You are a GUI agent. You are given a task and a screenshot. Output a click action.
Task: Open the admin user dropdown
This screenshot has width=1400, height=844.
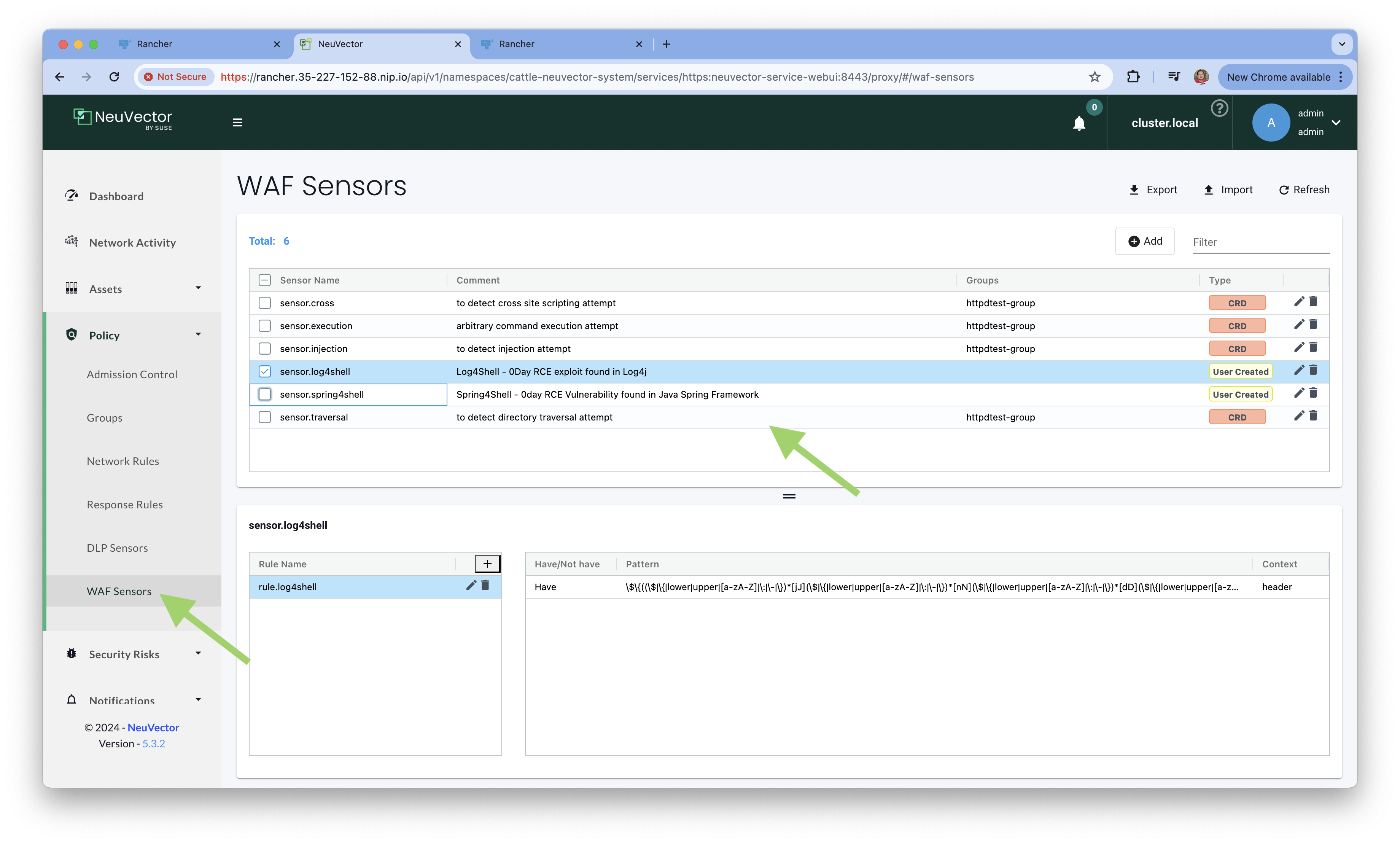pyautogui.click(x=1336, y=122)
